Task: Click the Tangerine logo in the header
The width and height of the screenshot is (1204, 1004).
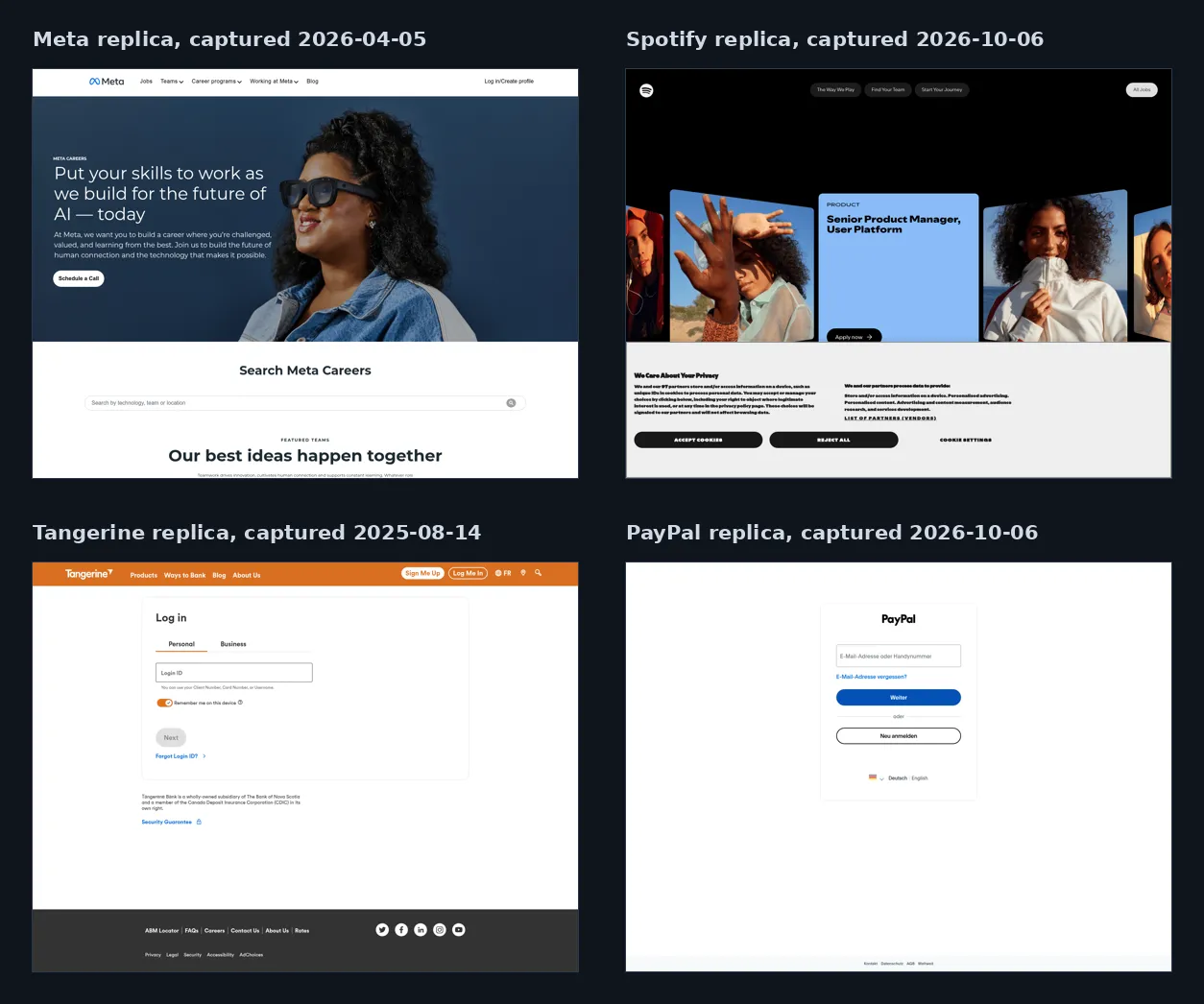Action: tap(88, 574)
